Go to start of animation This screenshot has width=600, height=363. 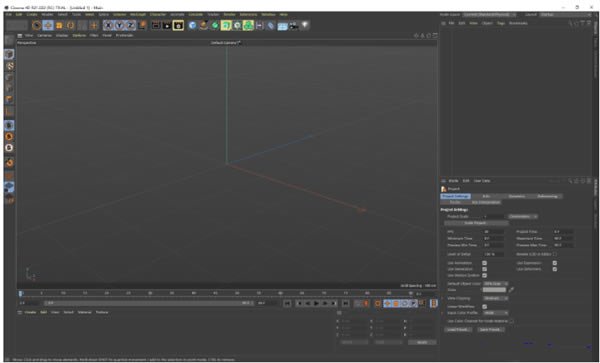click(x=287, y=303)
